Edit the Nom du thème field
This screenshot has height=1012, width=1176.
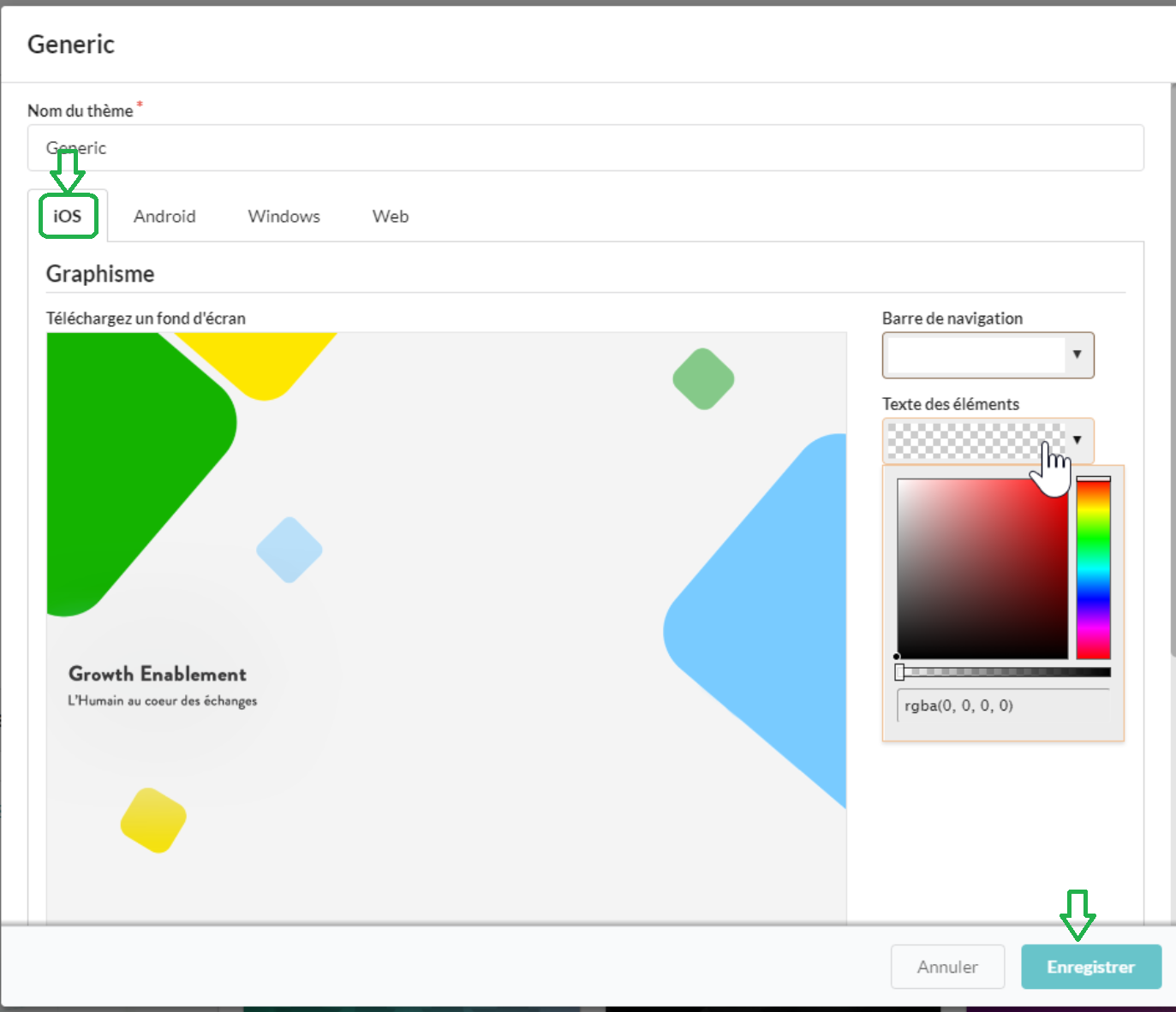pyautogui.click(x=586, y=148)
